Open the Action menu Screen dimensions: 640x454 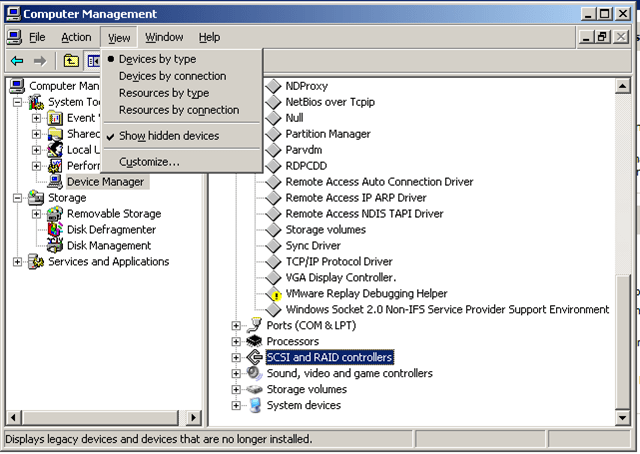coord(76,37)
